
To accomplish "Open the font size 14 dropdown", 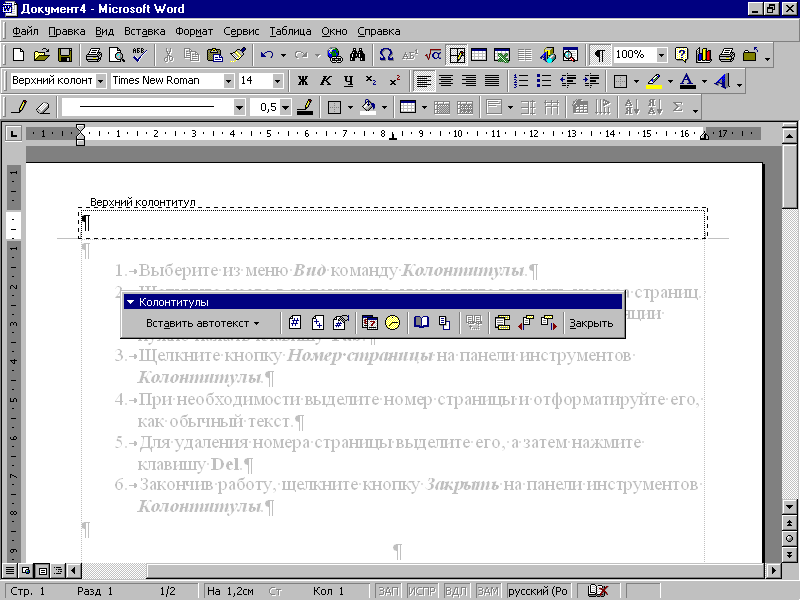I will (x=278, y=81).
